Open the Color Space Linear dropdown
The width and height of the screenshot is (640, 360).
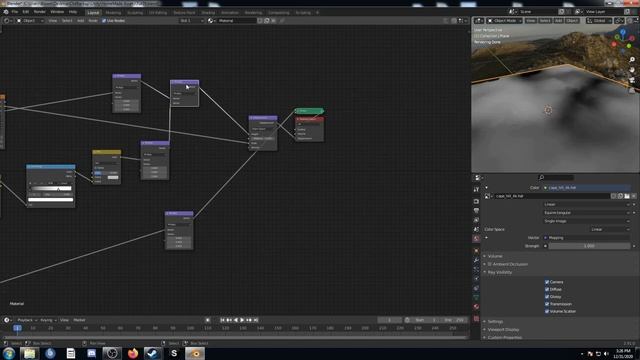pos(609,229)
